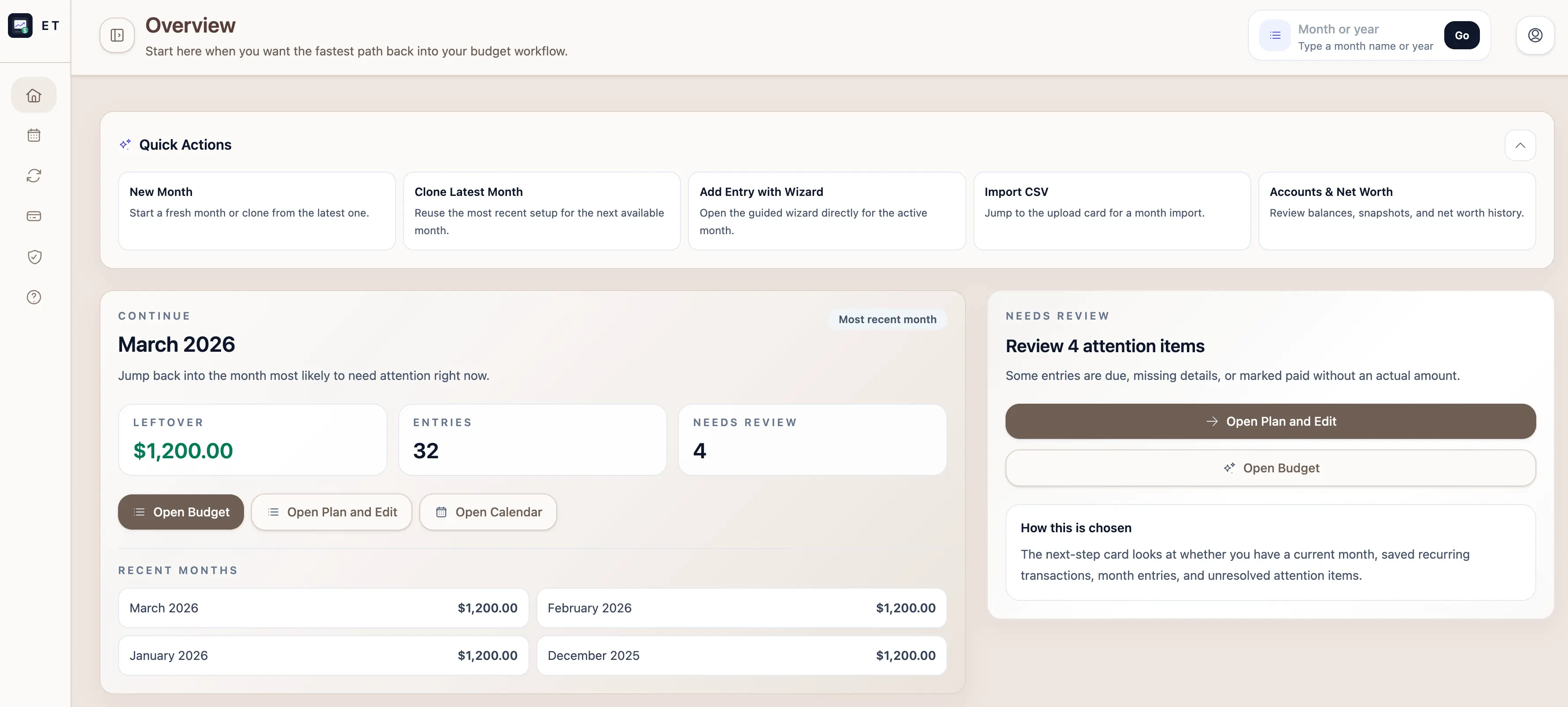The image size is (1568, 707).
Task: Open the December 2025 recent month
Action: pyautogui.click(x=741, y=655)
